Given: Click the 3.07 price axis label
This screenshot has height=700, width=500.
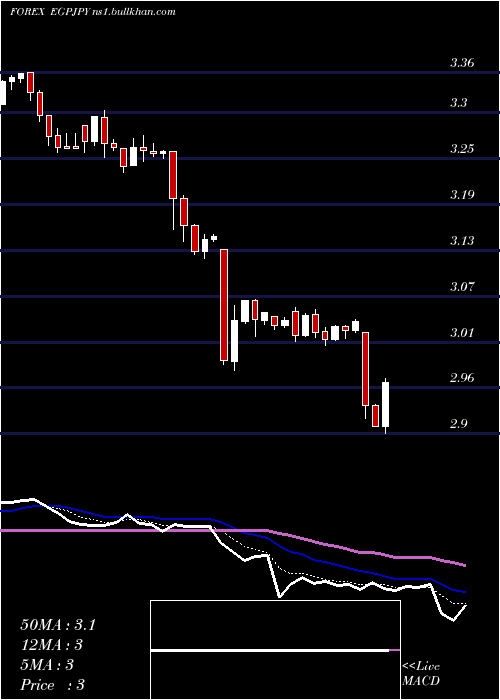Looking at the screenshot, I should pyautogui.click(x=462, y=287).
